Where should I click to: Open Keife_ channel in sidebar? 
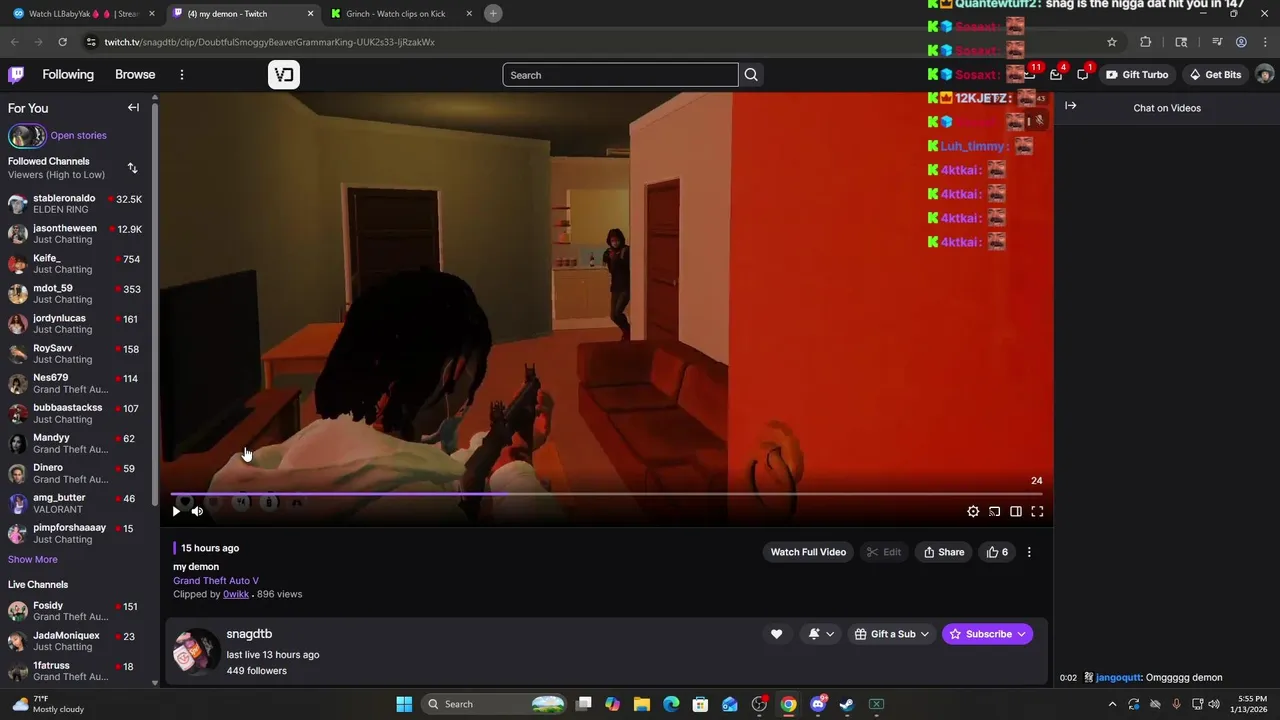[76, 264]
